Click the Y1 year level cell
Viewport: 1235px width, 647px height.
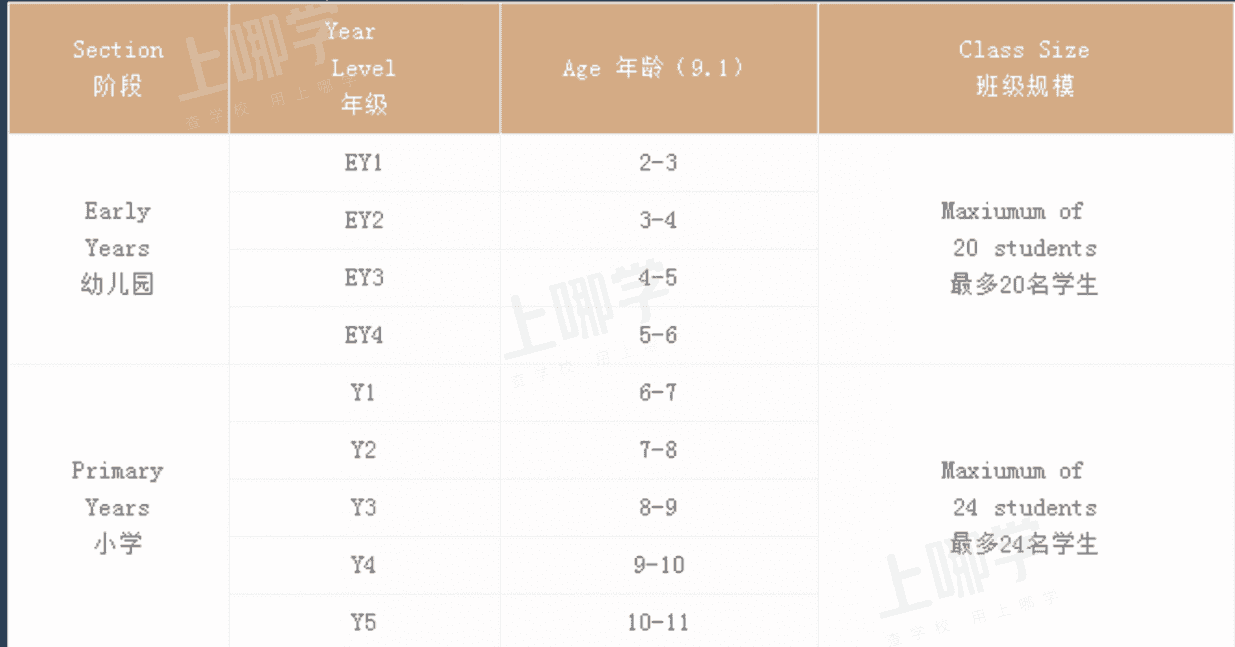point(364,393)
